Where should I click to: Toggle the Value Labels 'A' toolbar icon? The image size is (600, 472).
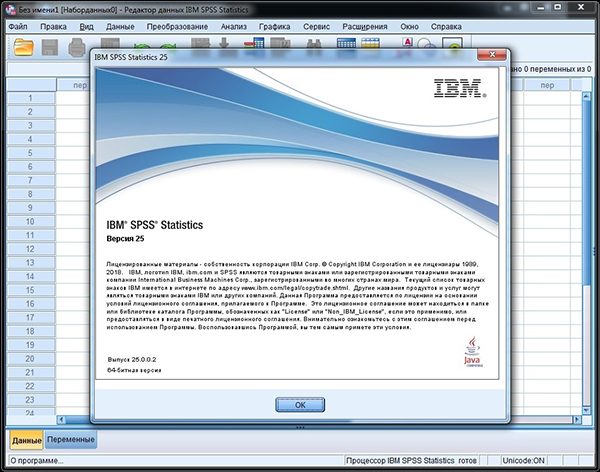point(408,42)
